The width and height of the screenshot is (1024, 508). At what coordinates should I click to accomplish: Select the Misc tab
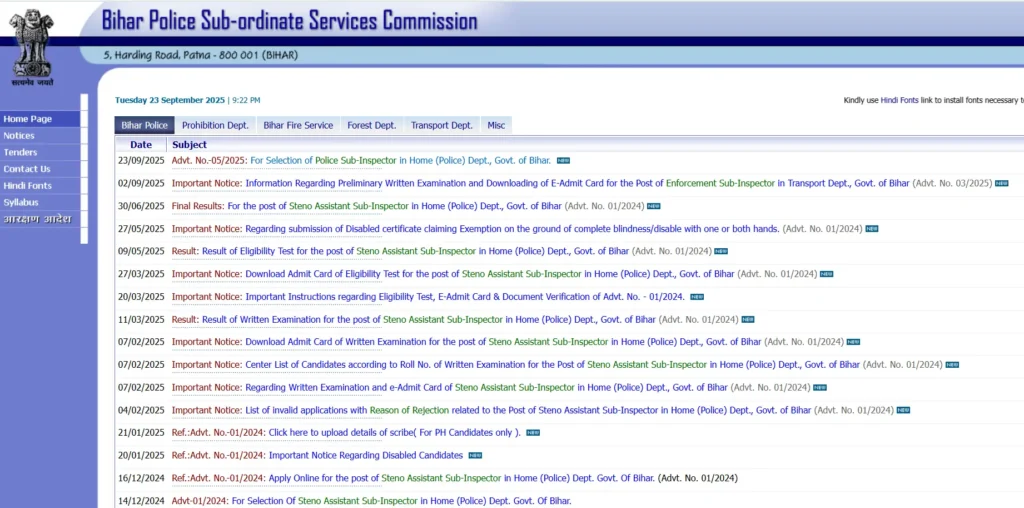click(496, 125)
